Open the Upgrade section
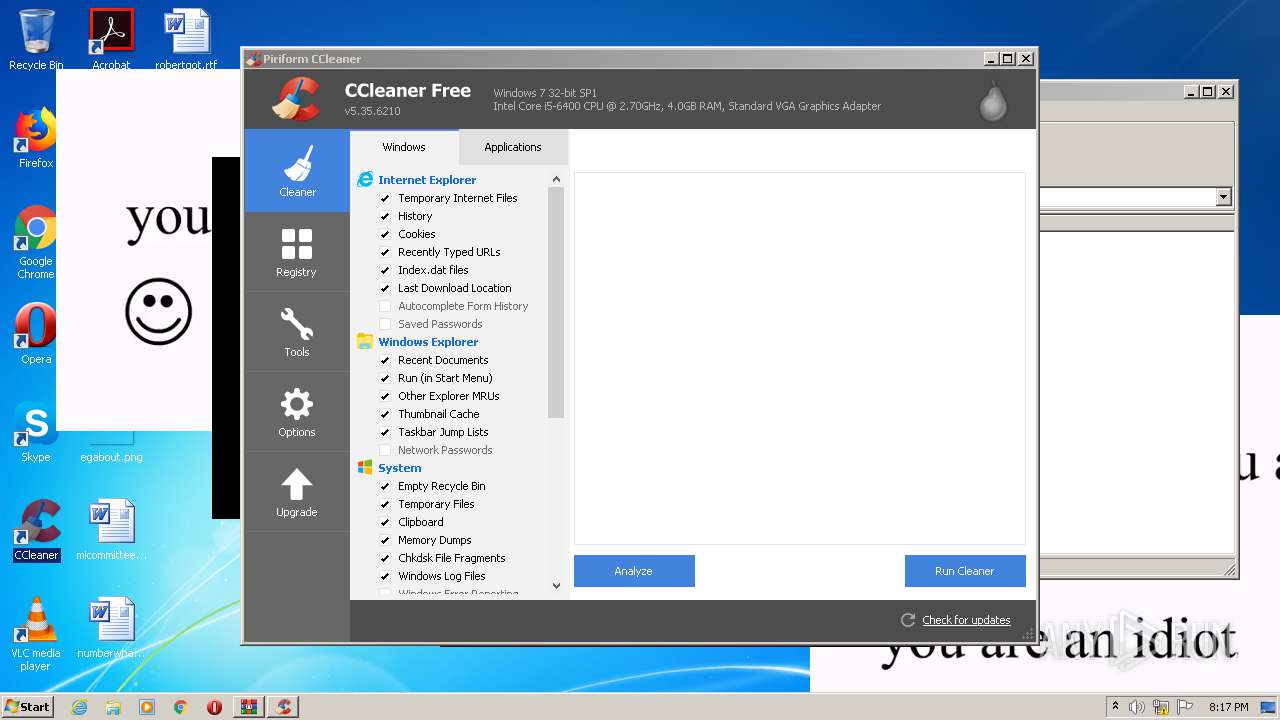The height and width of the screenshot is (720, 1280). [297, 491]
